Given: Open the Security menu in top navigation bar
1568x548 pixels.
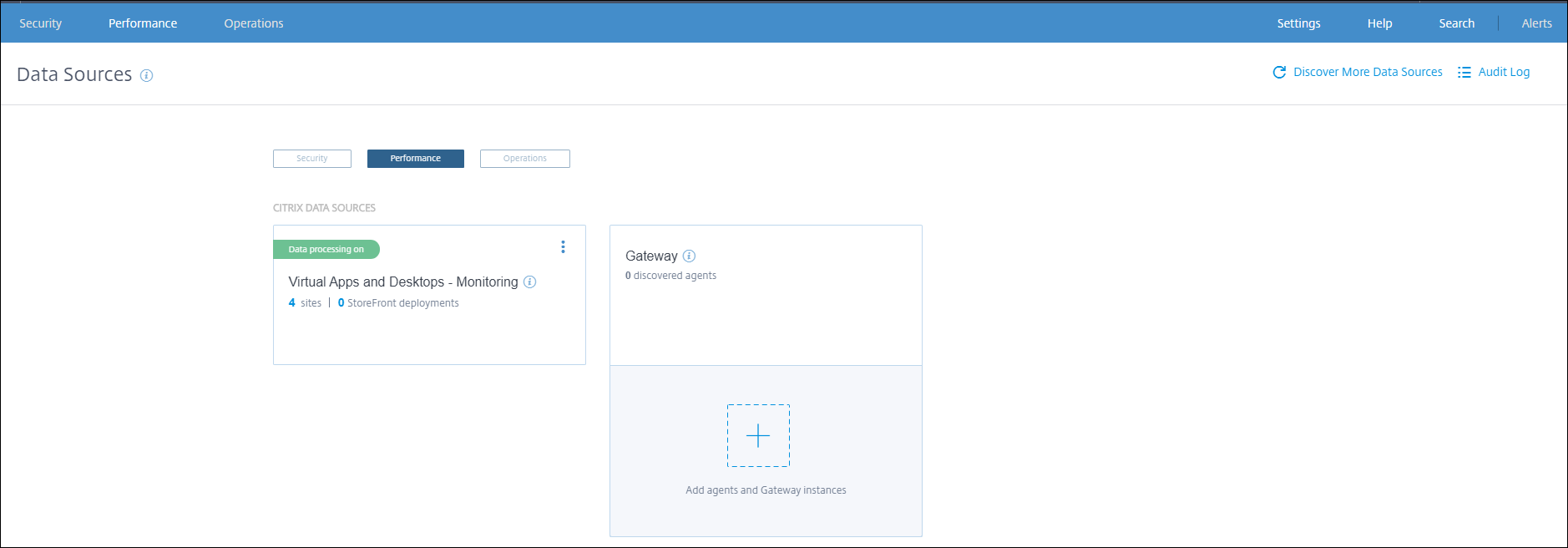Looking at the screenshot, I should (x=40, y=23).
